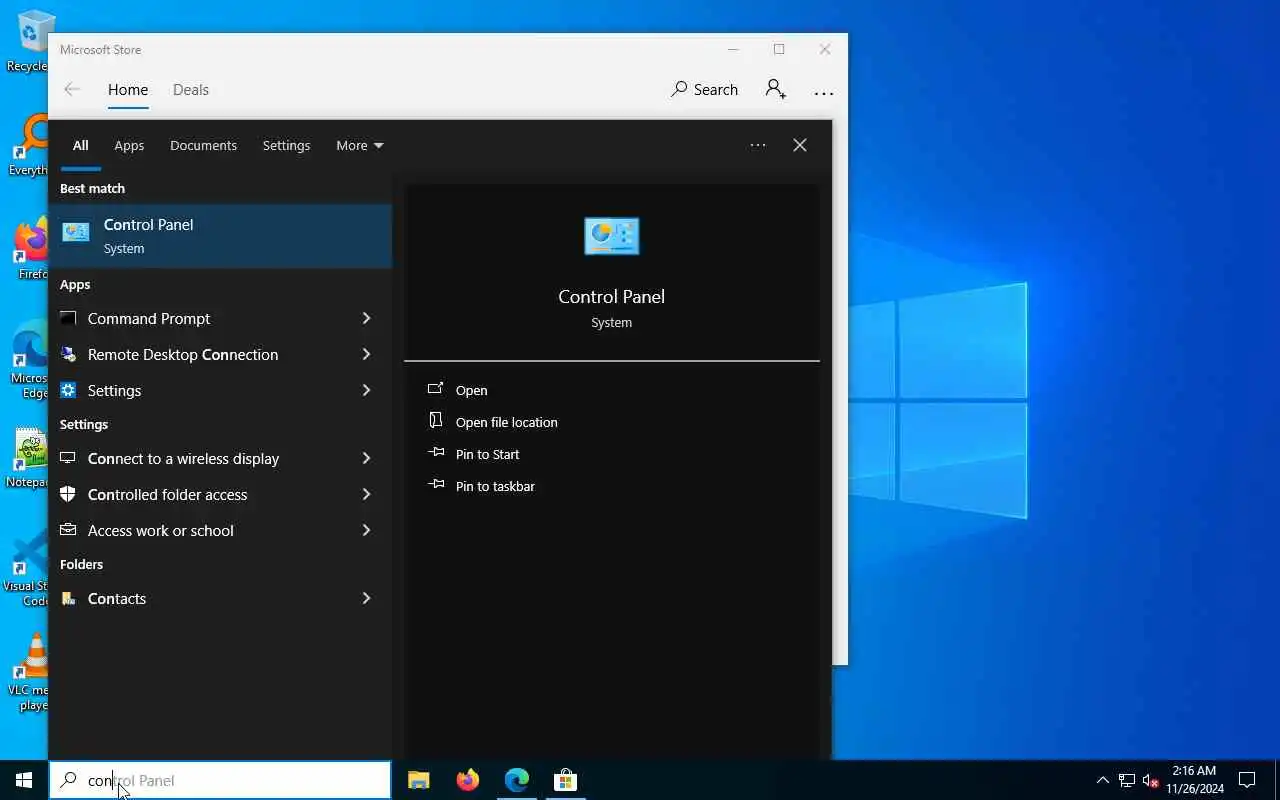Open Microsoft Edge from the taskbar

(x=517, y=780)
